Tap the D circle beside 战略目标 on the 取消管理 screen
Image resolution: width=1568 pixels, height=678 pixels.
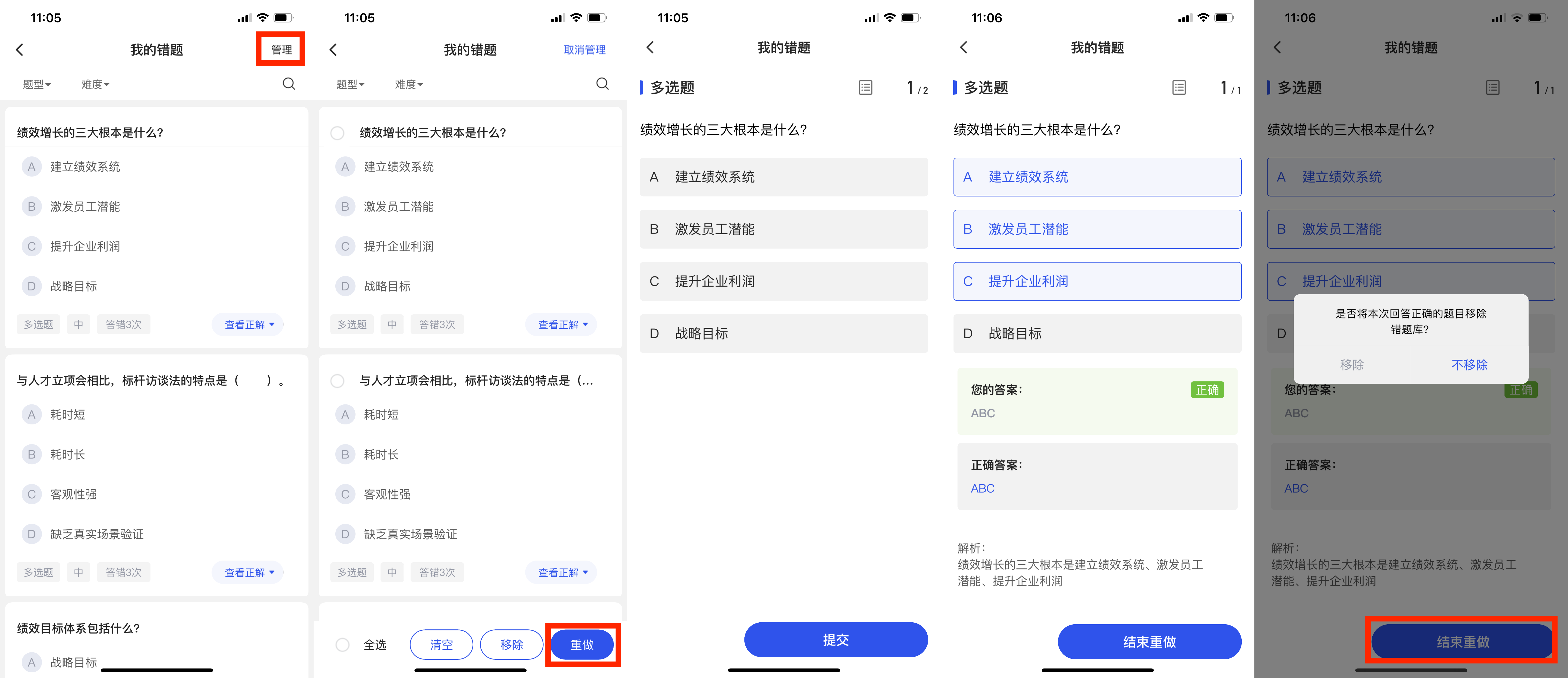[345, 286]
